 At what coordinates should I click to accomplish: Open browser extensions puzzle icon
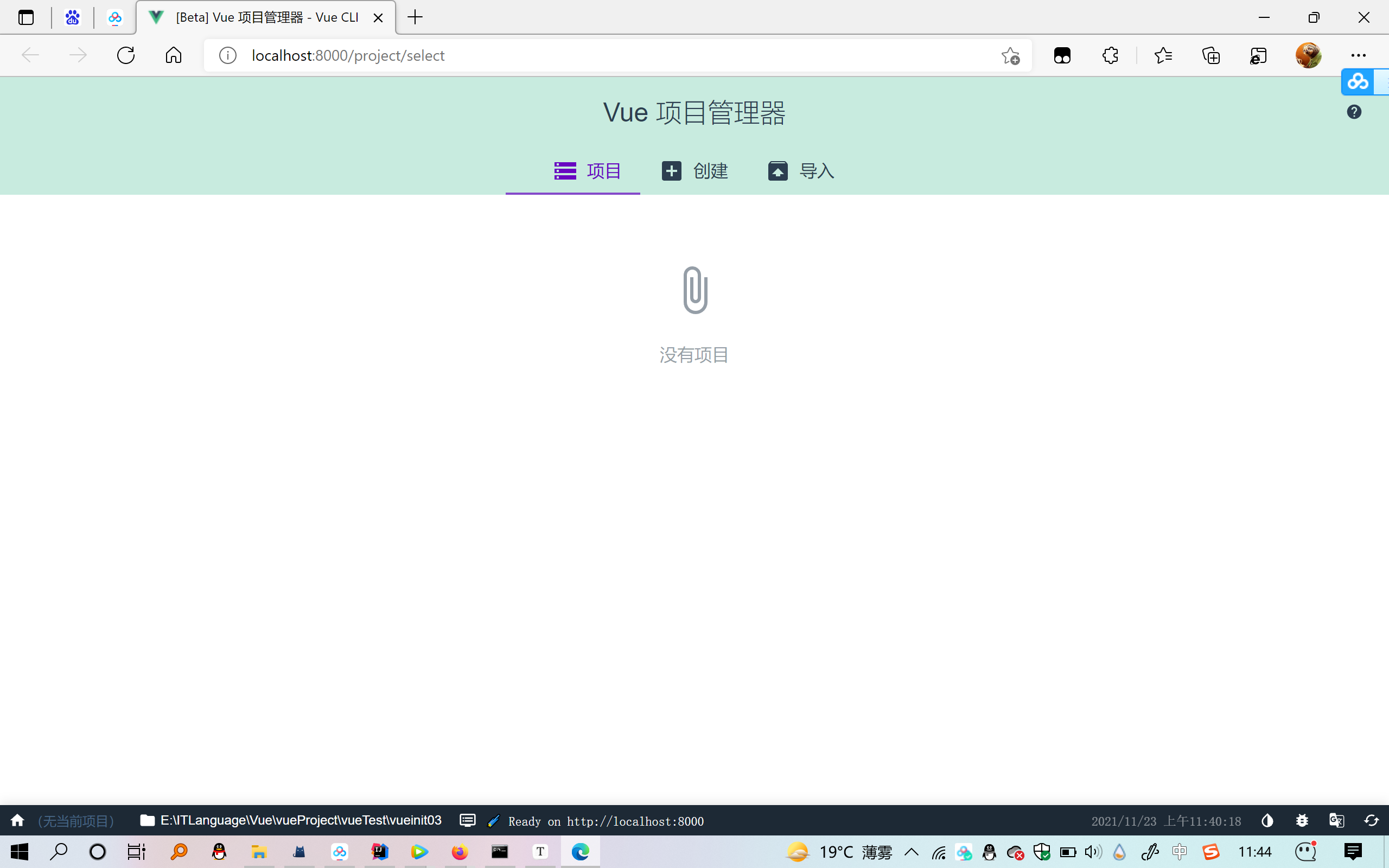tap(1110, 55)
